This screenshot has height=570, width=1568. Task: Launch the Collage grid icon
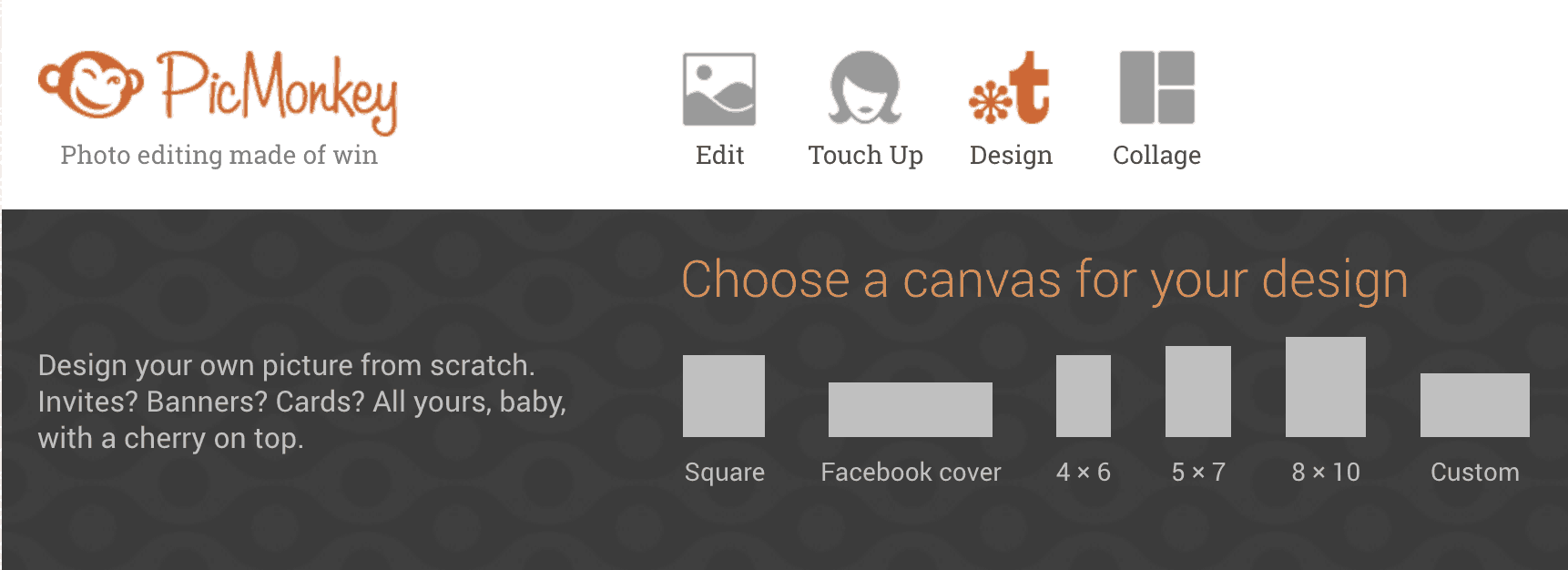click(x=1157, y=87)
